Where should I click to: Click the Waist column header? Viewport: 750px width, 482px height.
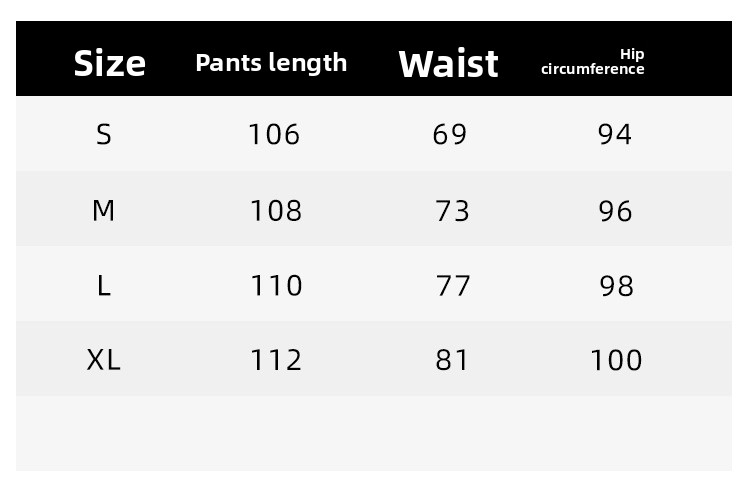pos(448,63)
